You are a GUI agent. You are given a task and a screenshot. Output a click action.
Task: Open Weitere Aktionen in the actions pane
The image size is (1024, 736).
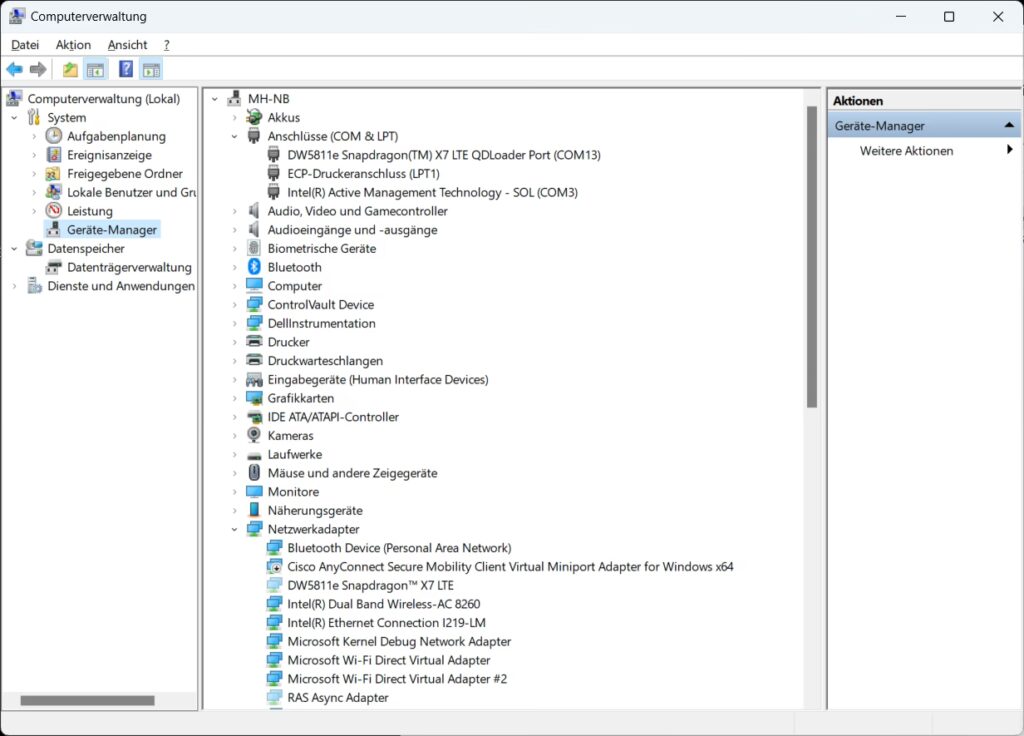pyautogui.click(x=906, y=151)
